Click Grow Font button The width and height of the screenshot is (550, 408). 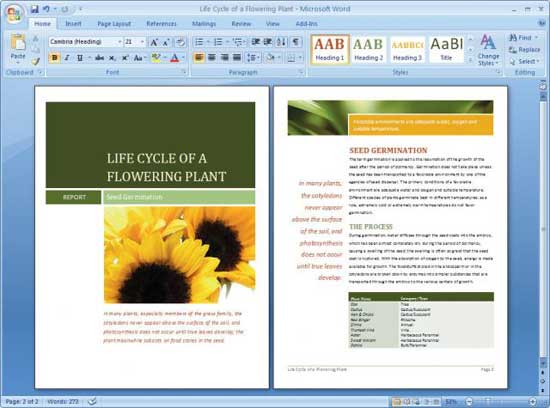click(154, 42)
